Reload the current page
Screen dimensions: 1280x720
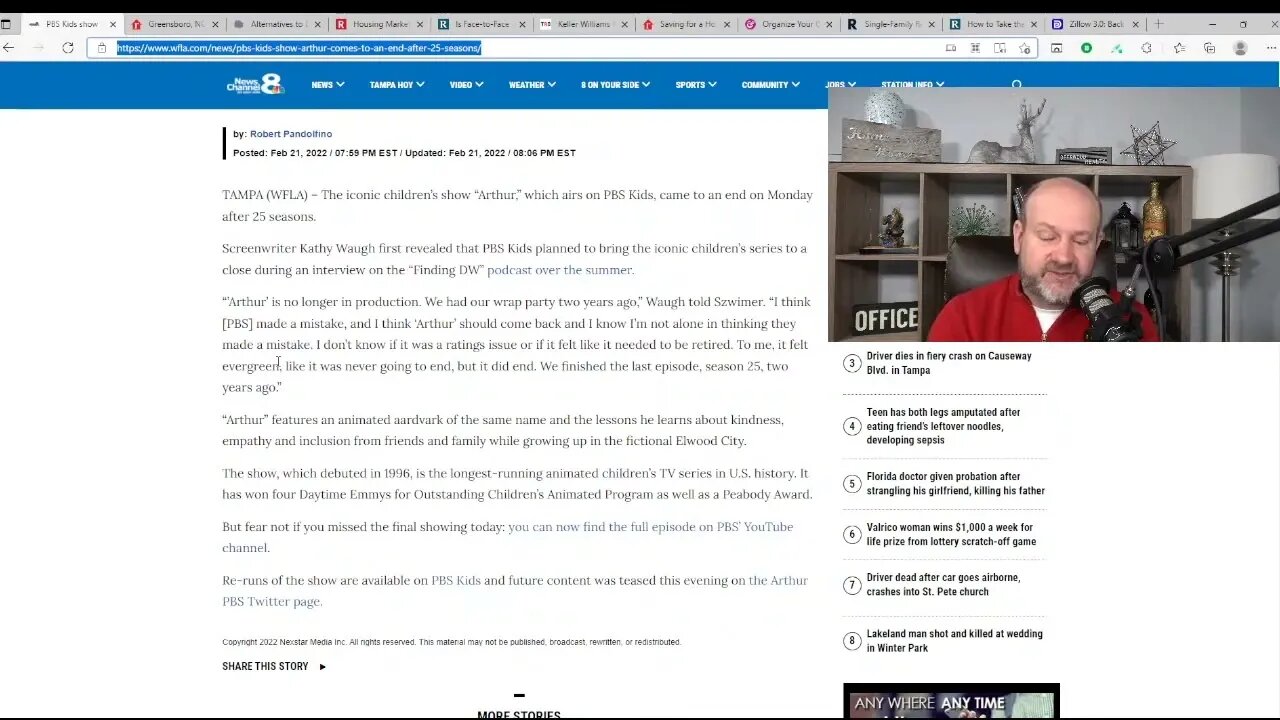pyautogui.click(x=68, y=48)
